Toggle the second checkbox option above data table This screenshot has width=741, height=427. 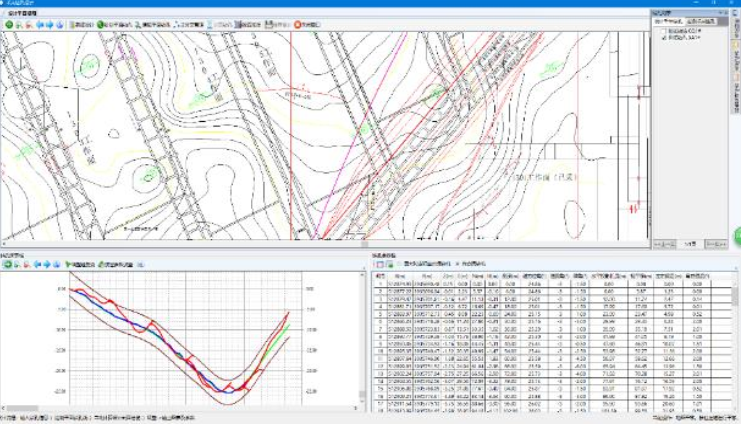pos(457,265)
